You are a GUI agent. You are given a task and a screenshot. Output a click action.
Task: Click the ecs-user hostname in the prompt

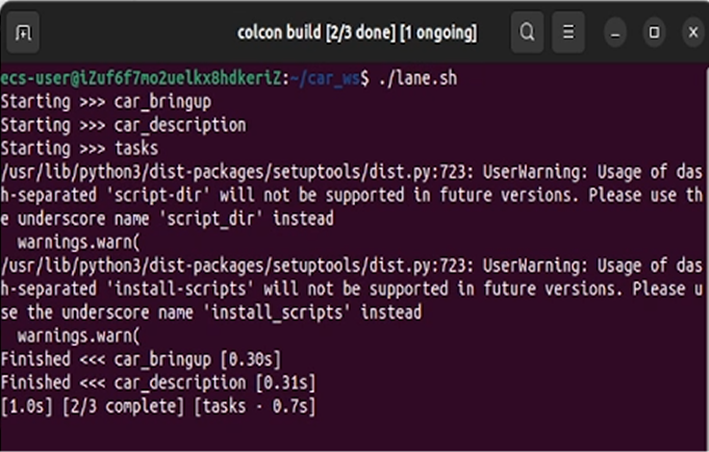point(141,78)
